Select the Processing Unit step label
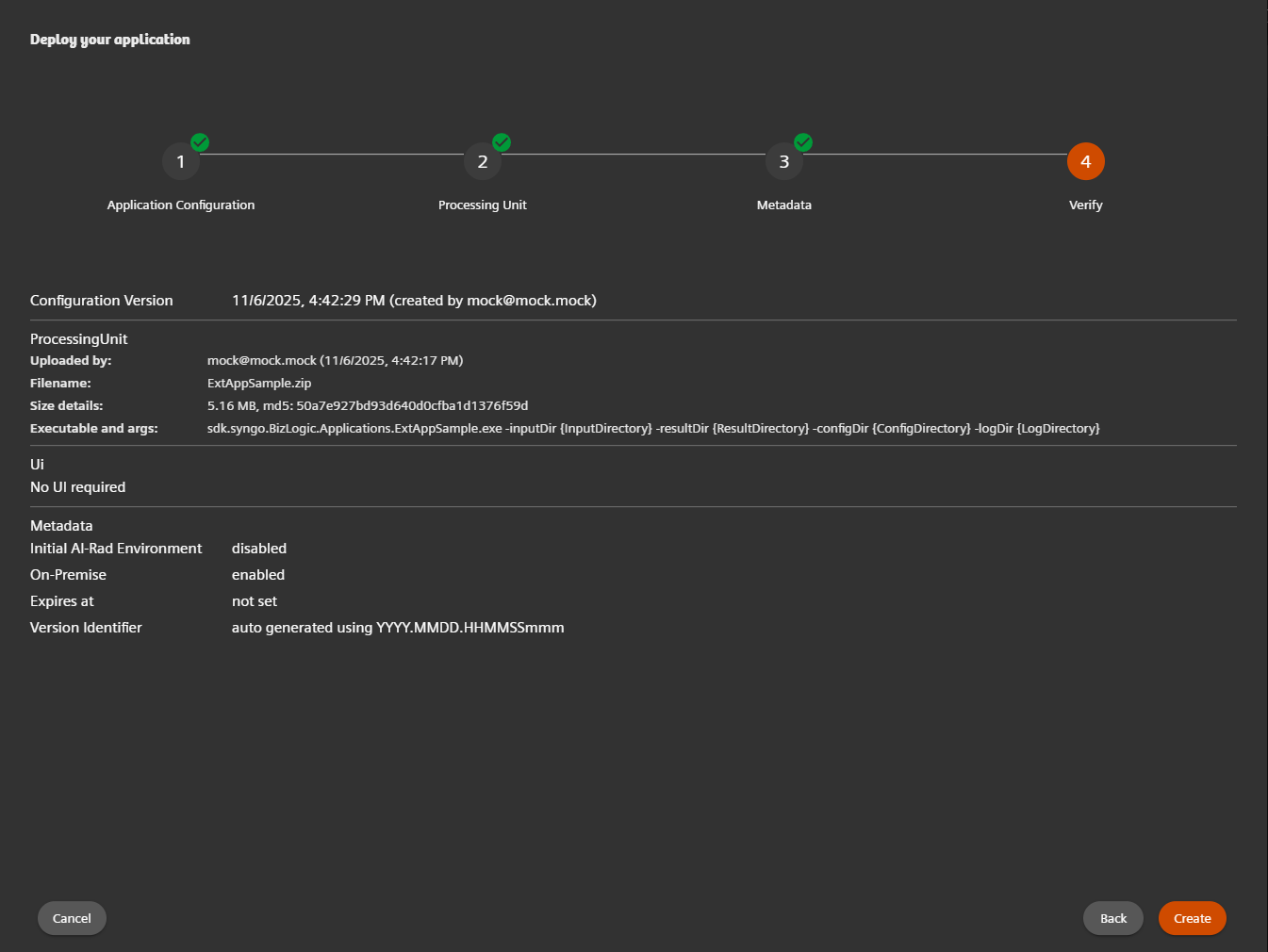 482,205
